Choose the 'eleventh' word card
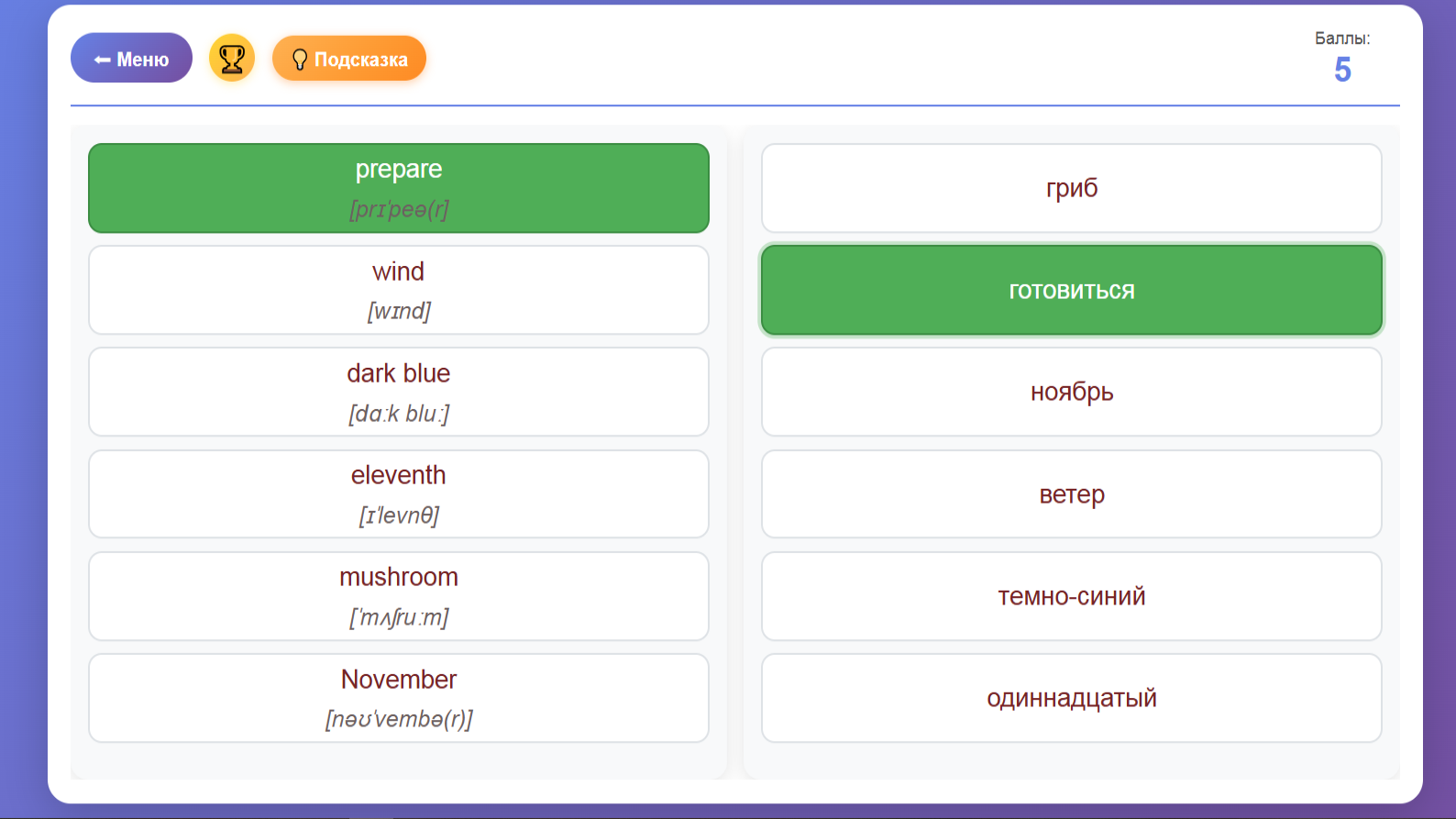 pos(398,493)
